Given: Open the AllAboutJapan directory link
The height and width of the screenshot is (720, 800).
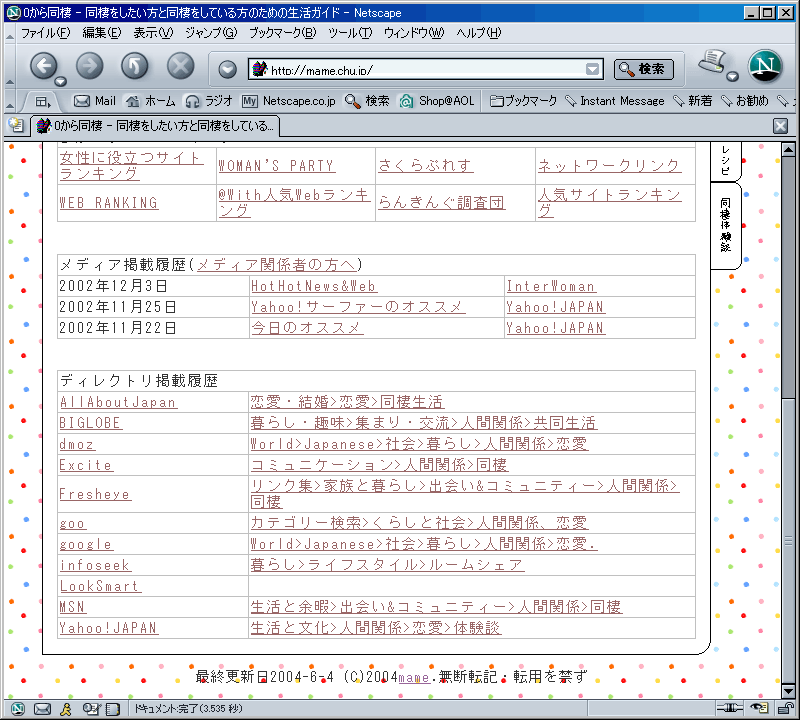Looking at the screenshot, I should tap(118, 402).
